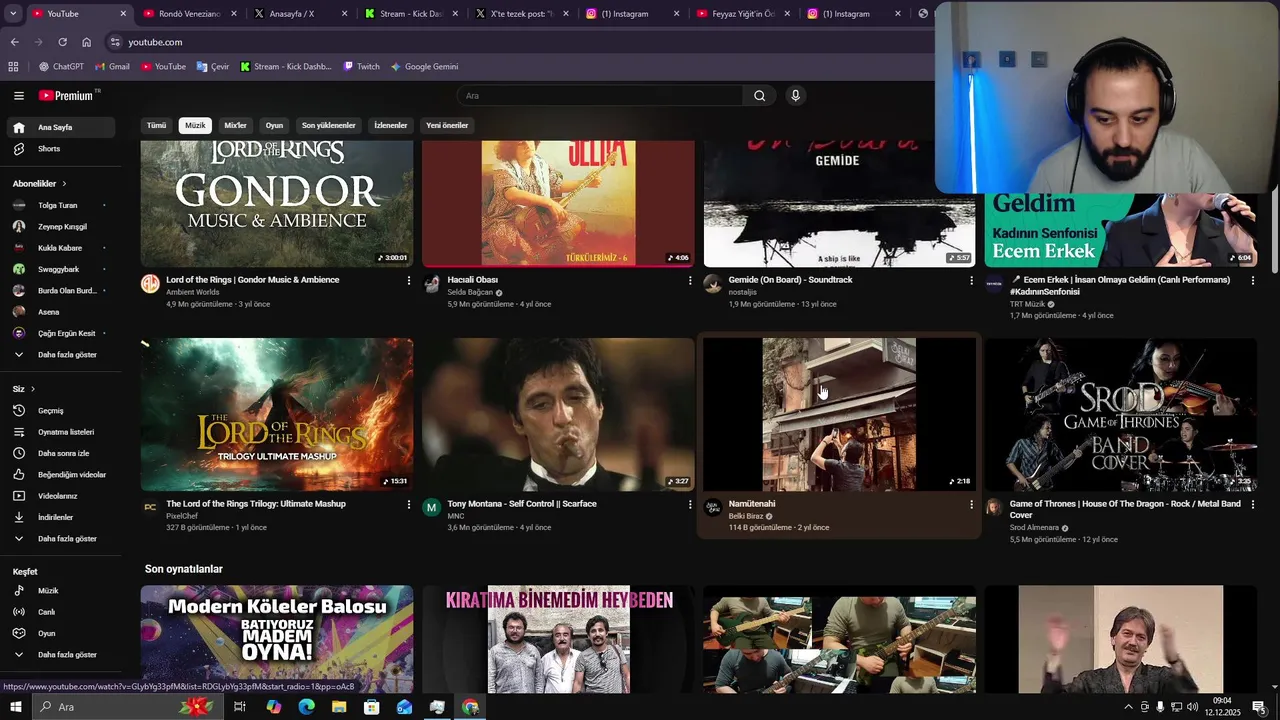Open Müzik under Keşfet

[x=60, y=591]
